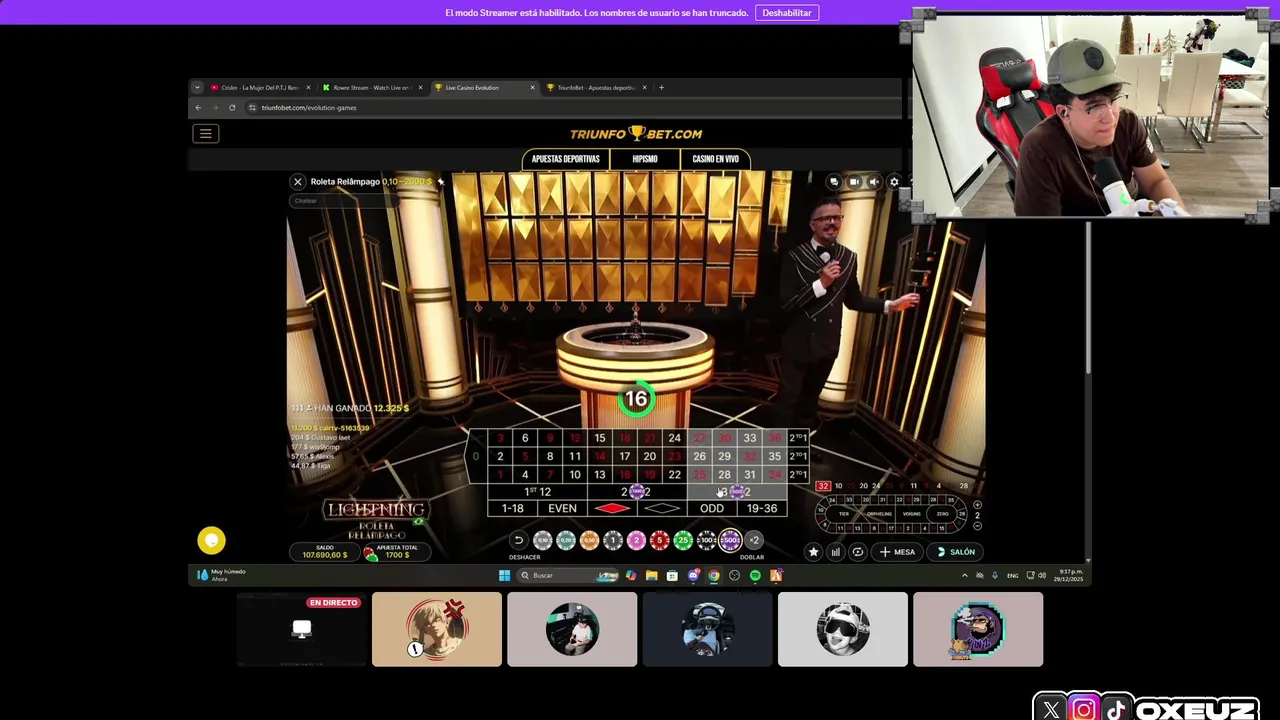
Task: Click the x2 double bet button
Action: pos(754,540)
